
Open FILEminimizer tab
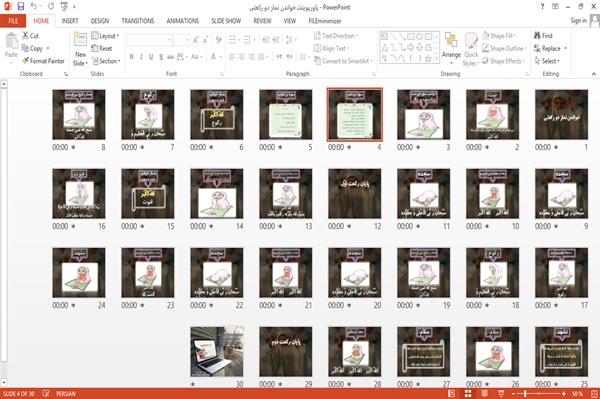pos(325,21)
